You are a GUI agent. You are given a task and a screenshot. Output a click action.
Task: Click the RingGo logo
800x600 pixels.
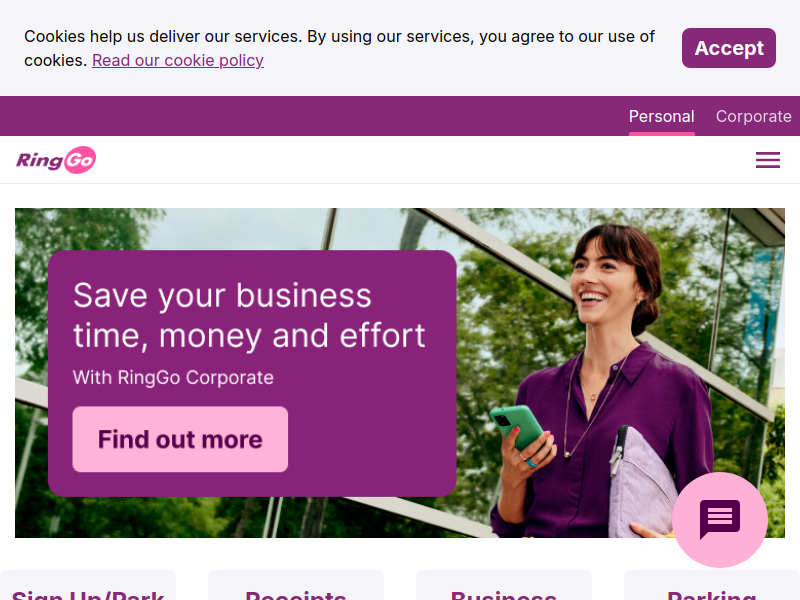pos(56,160)
